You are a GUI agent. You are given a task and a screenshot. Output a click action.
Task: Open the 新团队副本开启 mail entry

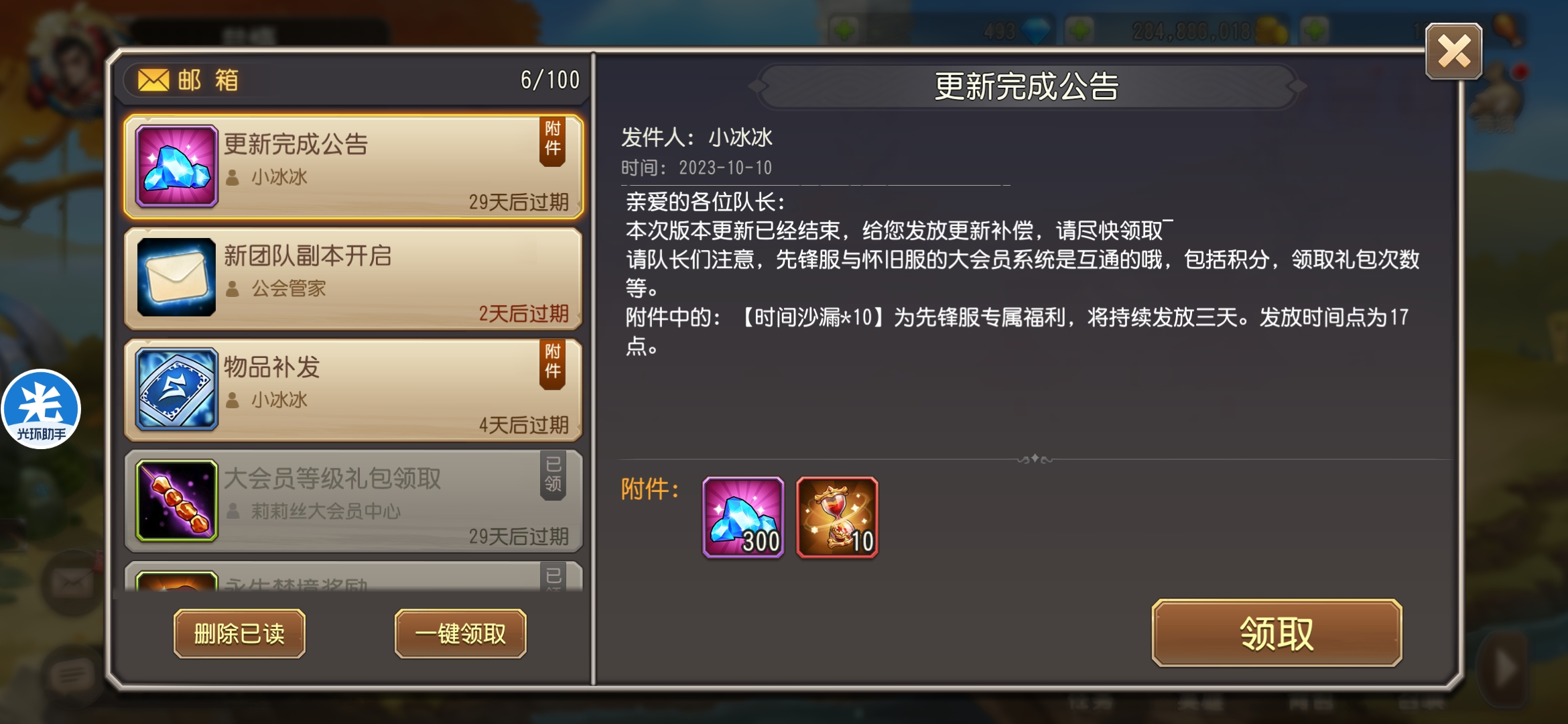[353, 278]
